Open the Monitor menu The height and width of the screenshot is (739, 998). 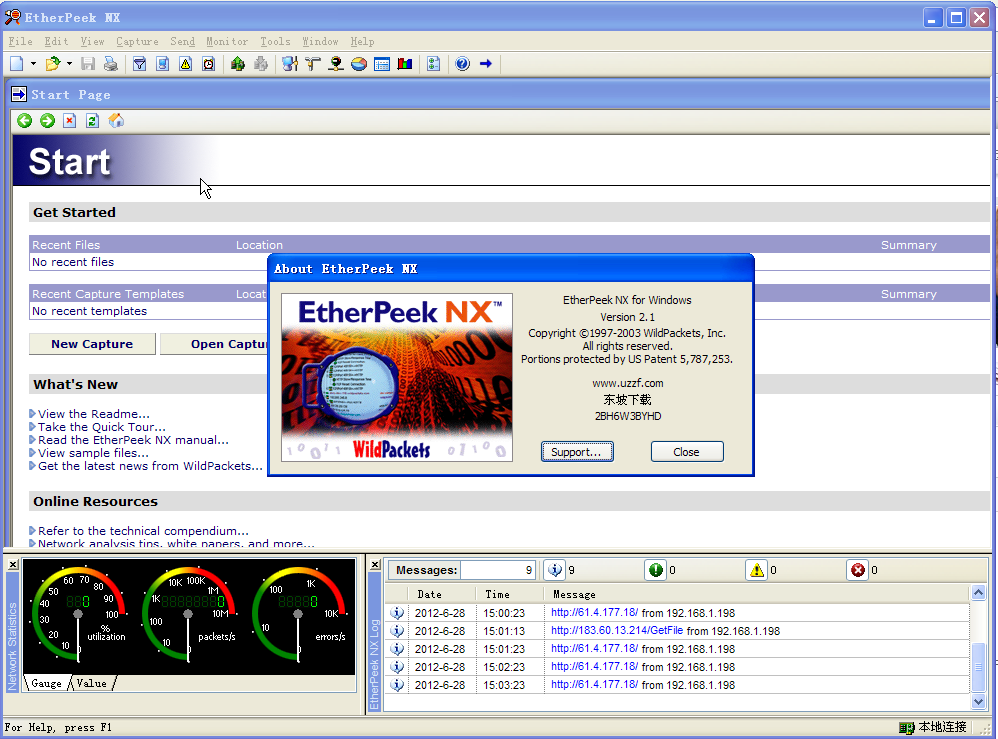(227, 41)
